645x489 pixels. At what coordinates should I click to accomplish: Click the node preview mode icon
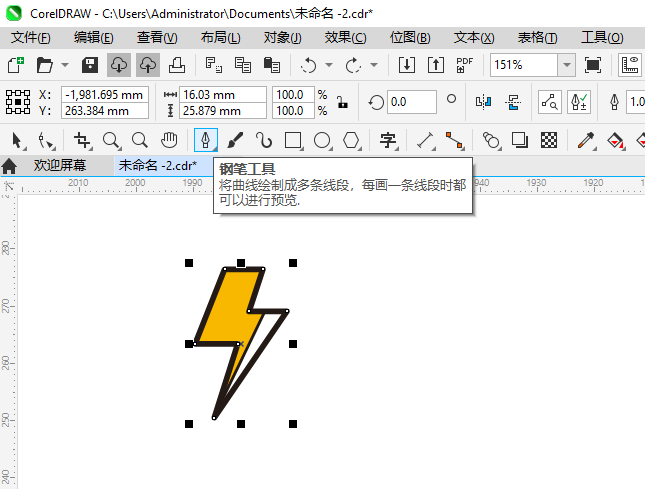coord(550,102)
